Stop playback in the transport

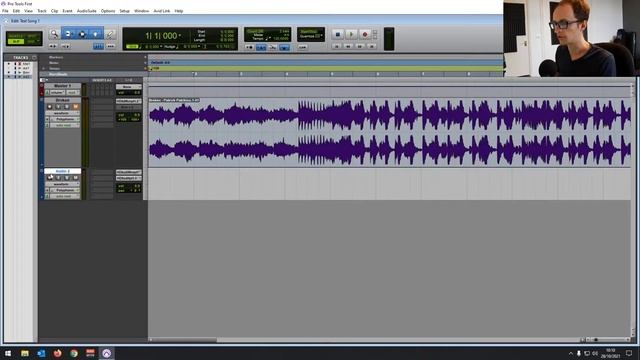pos(338,35)
